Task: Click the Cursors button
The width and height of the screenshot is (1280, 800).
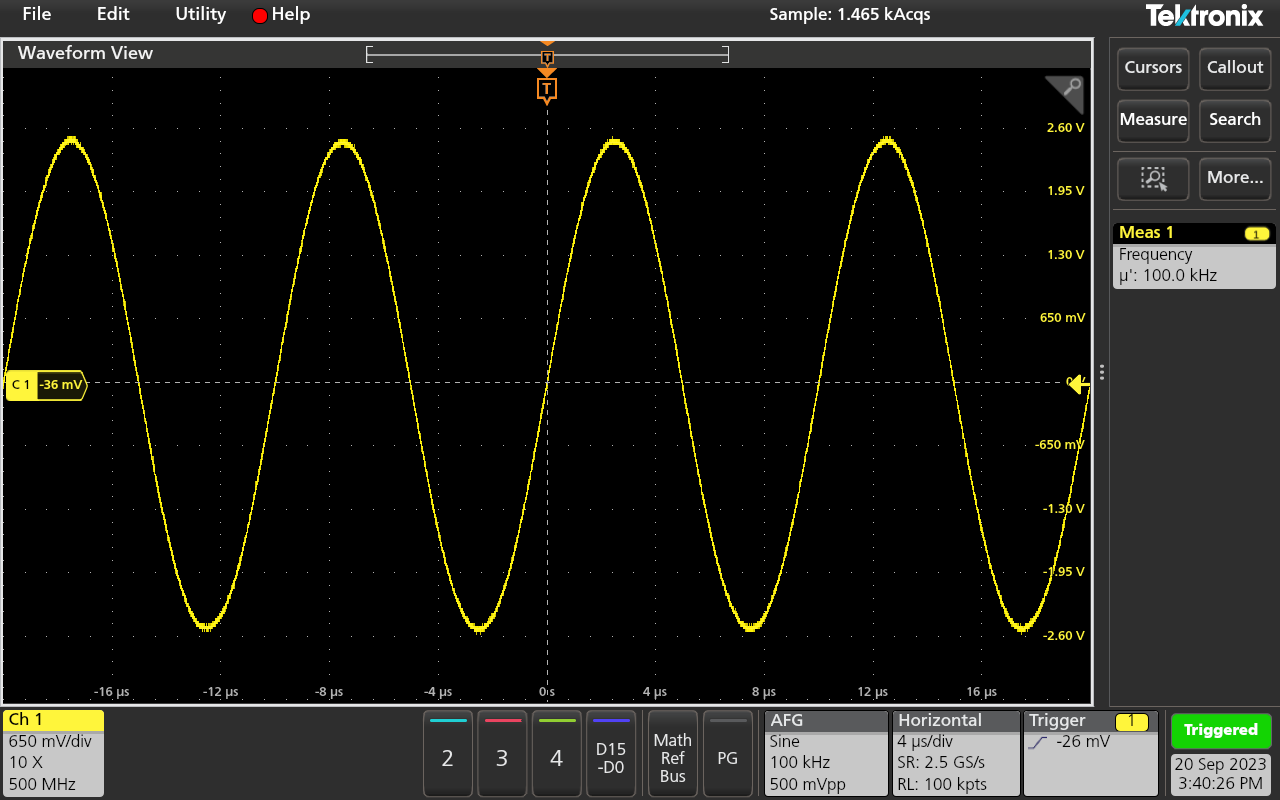Action: click(1153, 68)
